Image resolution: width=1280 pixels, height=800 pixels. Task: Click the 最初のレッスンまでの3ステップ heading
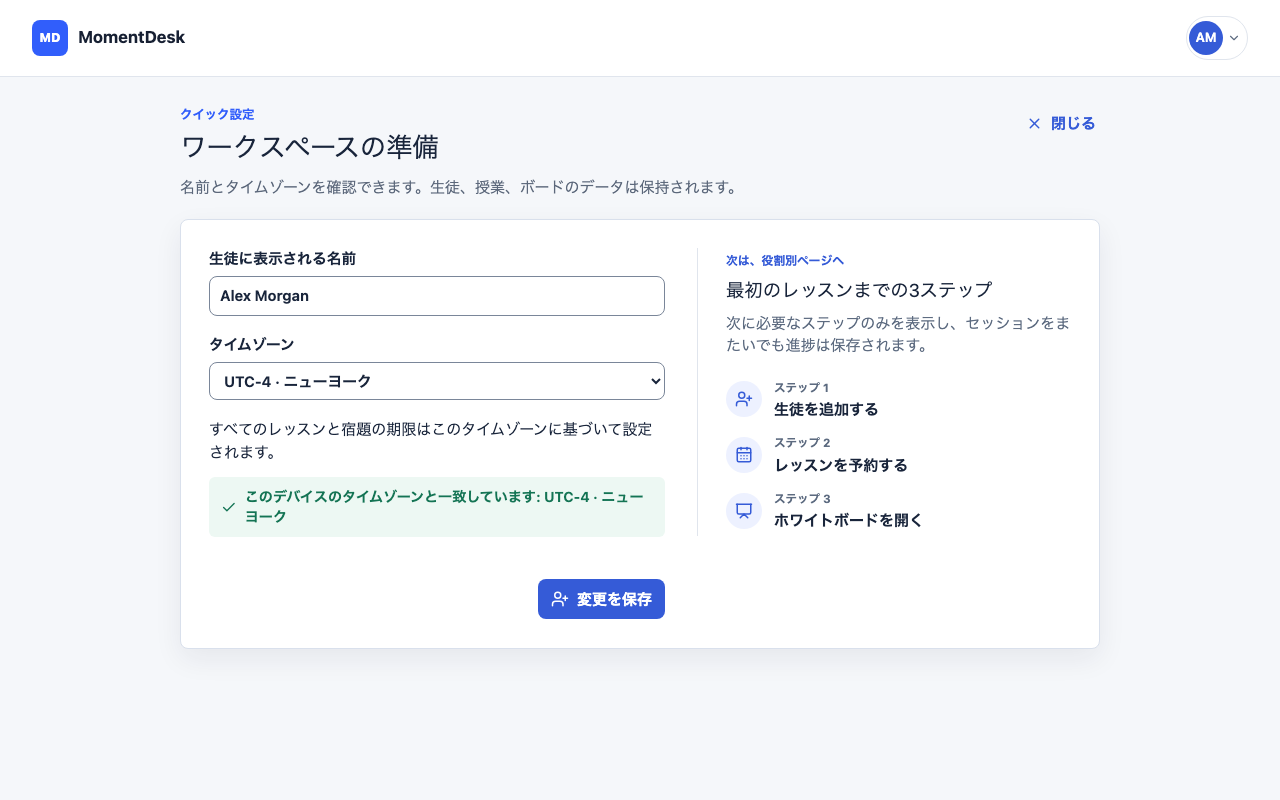[859, 290]
